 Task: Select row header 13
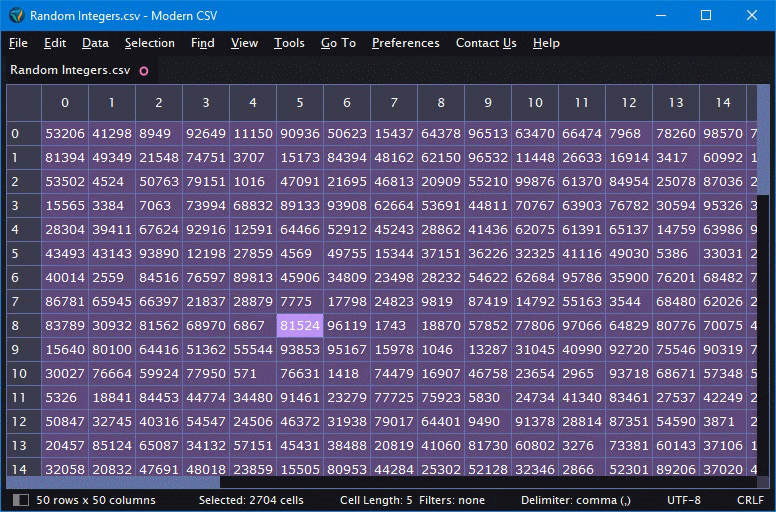tap(24, 446)
